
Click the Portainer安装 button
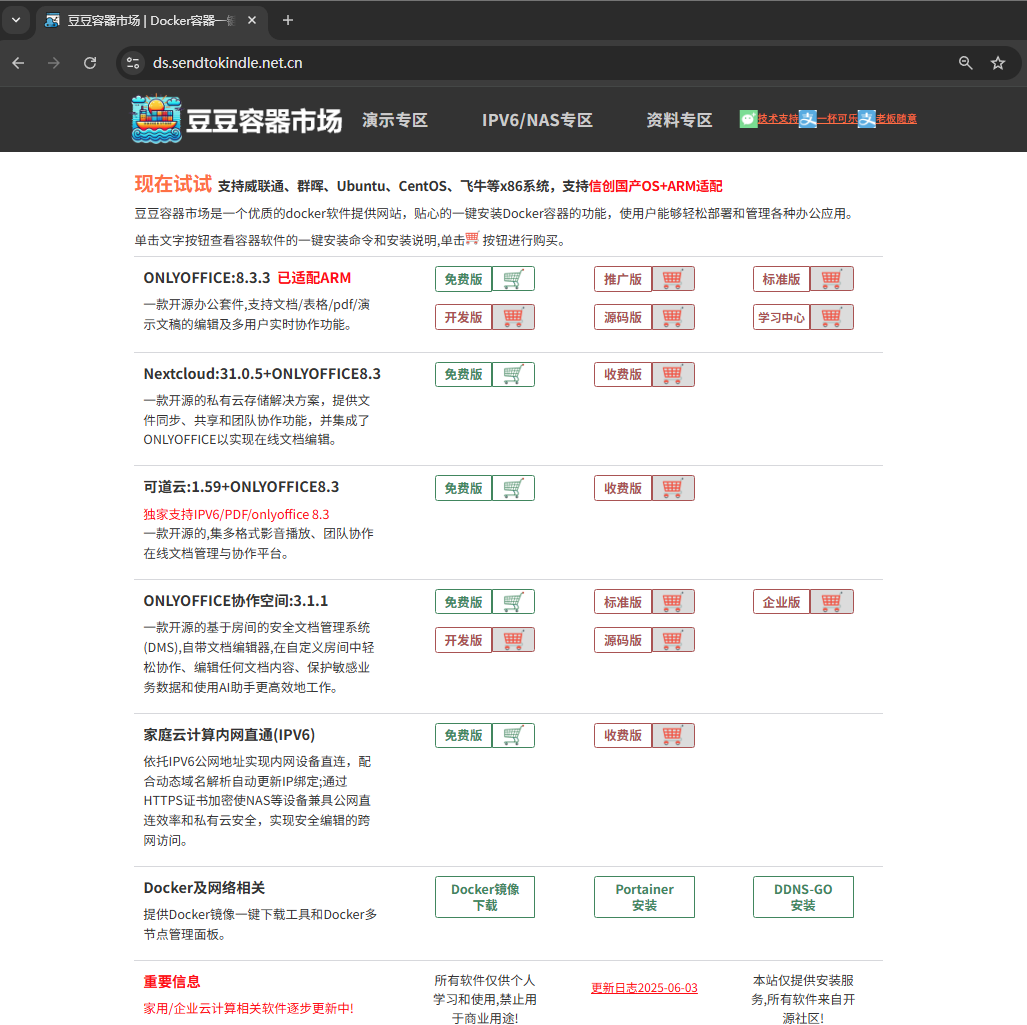tap(644, 897)
